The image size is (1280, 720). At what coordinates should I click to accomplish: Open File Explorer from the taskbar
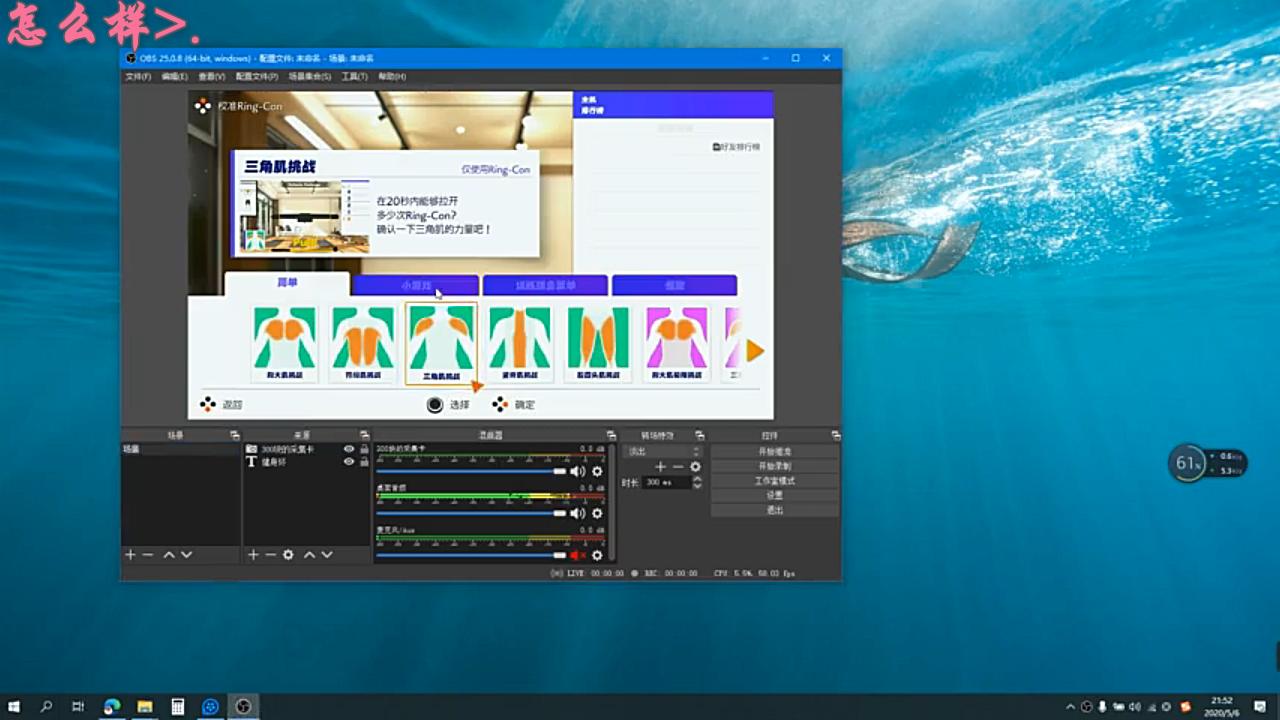(x=144, y=706)
